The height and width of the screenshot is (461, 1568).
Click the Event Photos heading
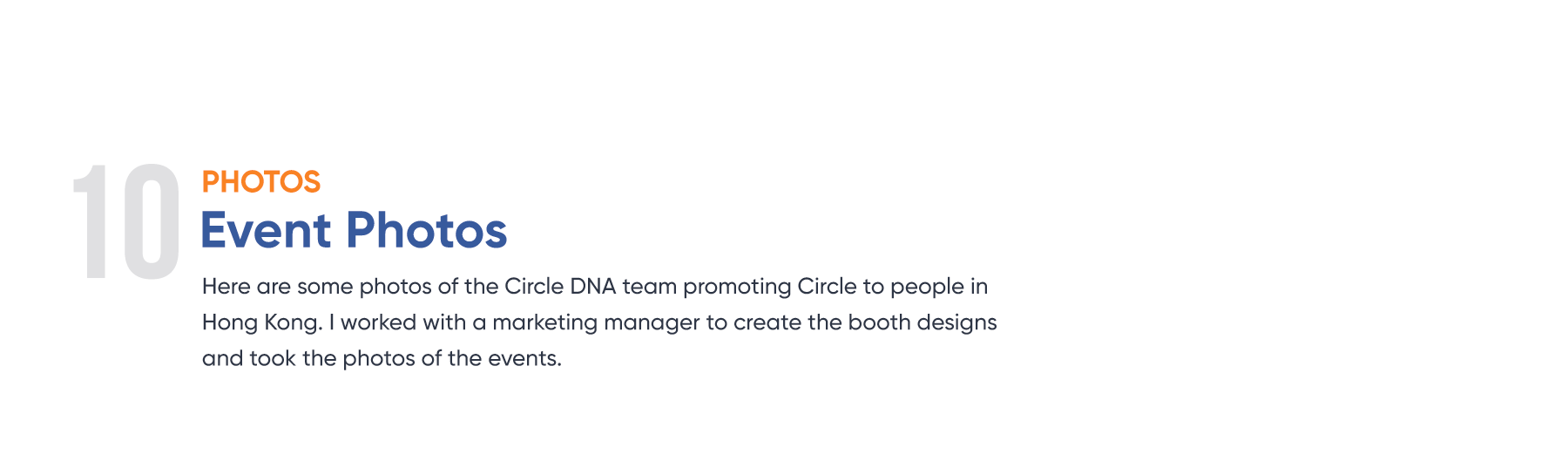(x=354, y=230)
